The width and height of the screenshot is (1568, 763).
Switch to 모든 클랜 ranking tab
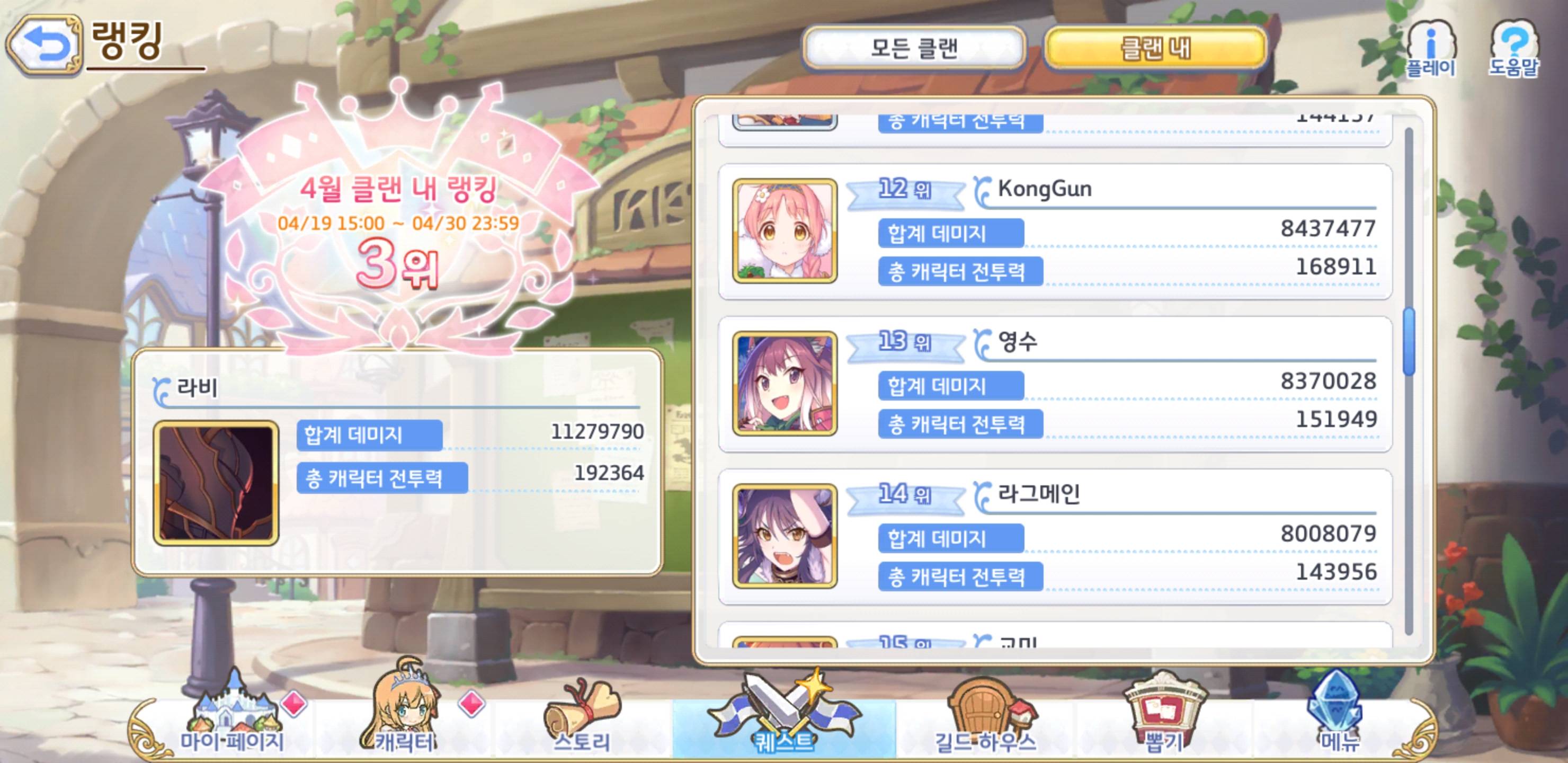914,48
